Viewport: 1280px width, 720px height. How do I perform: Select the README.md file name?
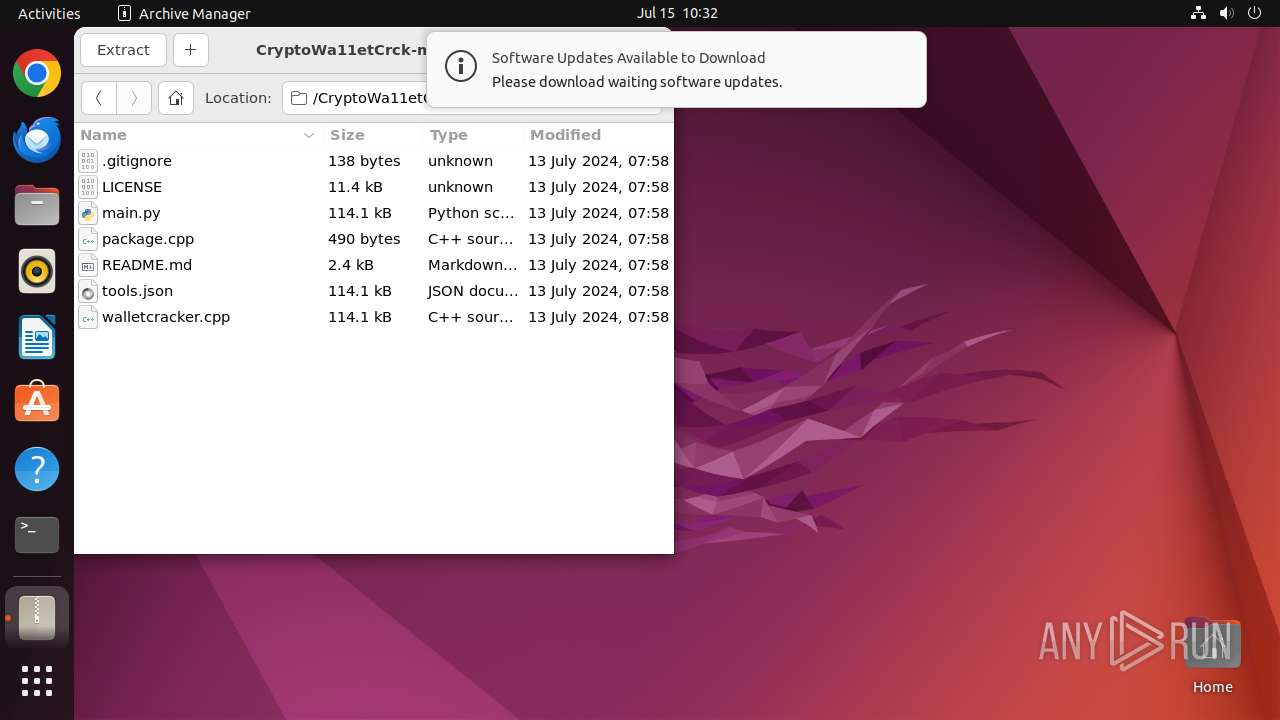tap(147, 265)
